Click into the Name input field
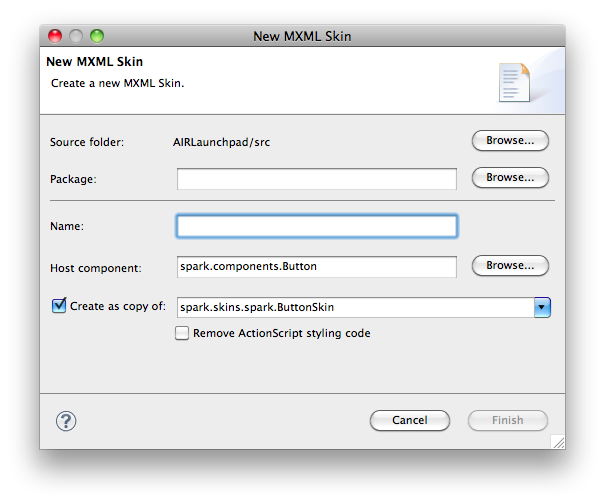605x504 pixels. tap(317, 226)
